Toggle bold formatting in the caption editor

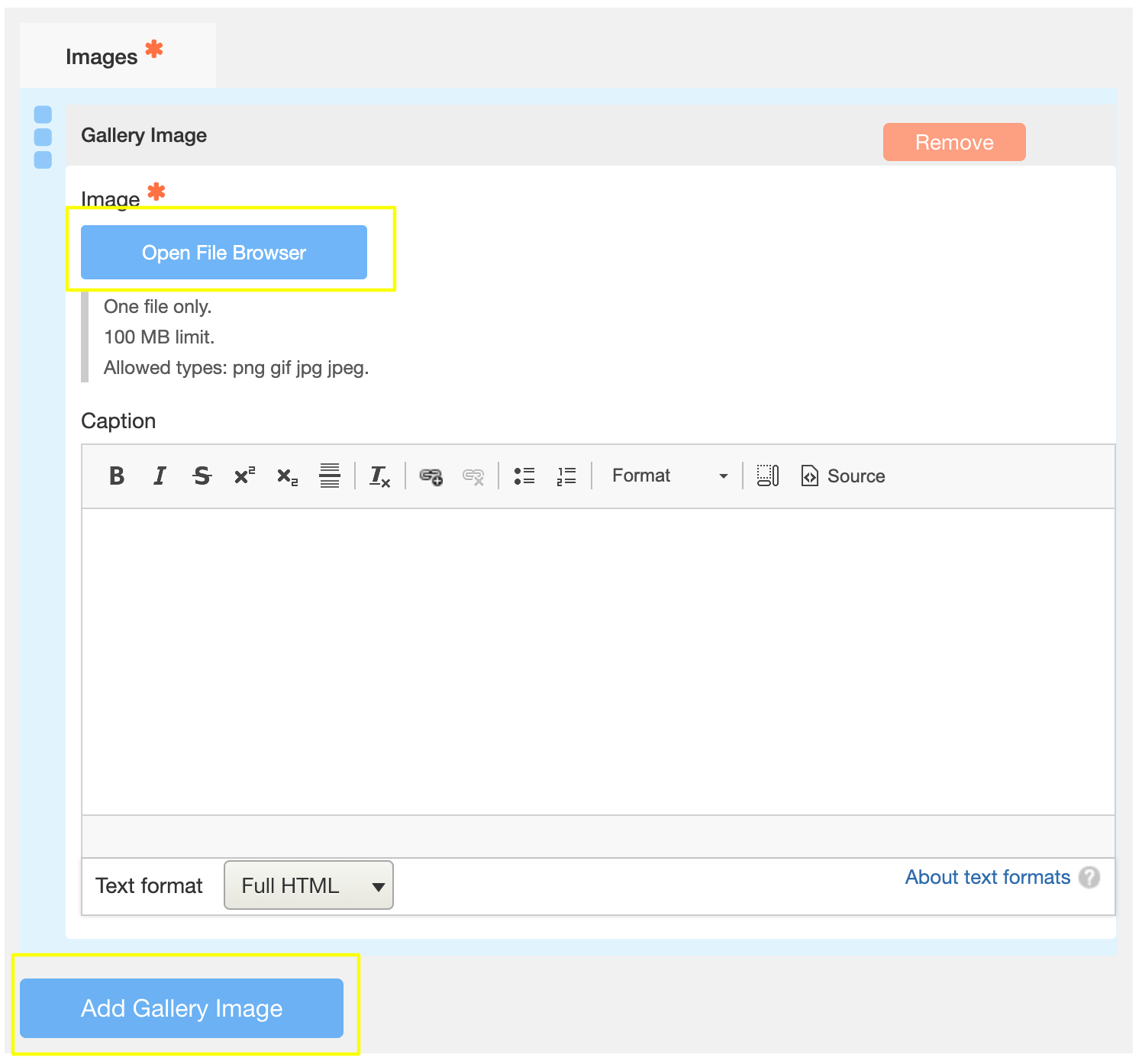tap(117, 476)
